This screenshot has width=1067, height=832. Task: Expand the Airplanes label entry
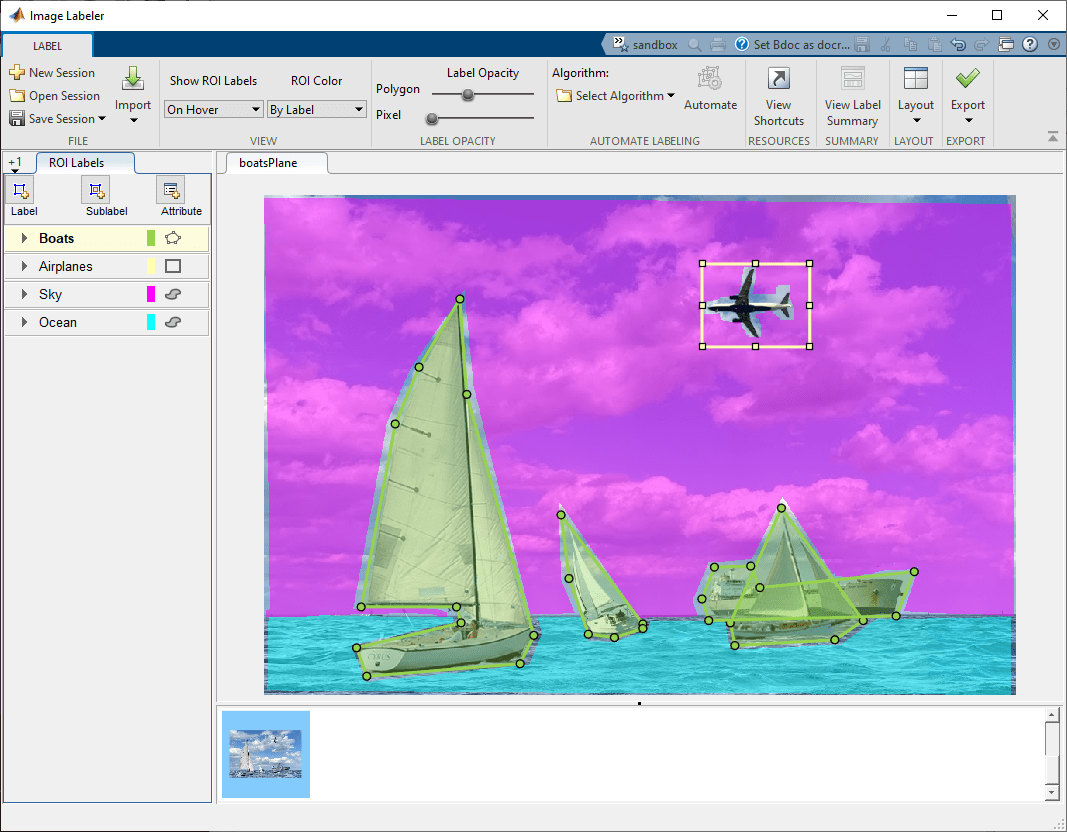(x=24, y=267)
